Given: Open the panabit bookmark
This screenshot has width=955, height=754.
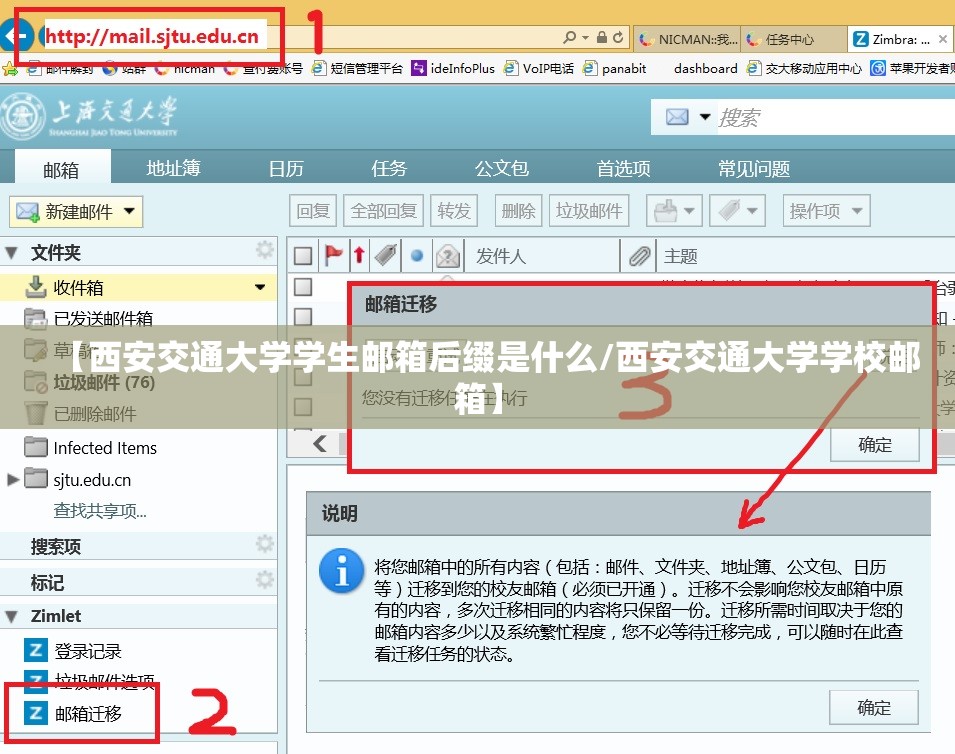Looking at the screenshot, I should point(615,68).
